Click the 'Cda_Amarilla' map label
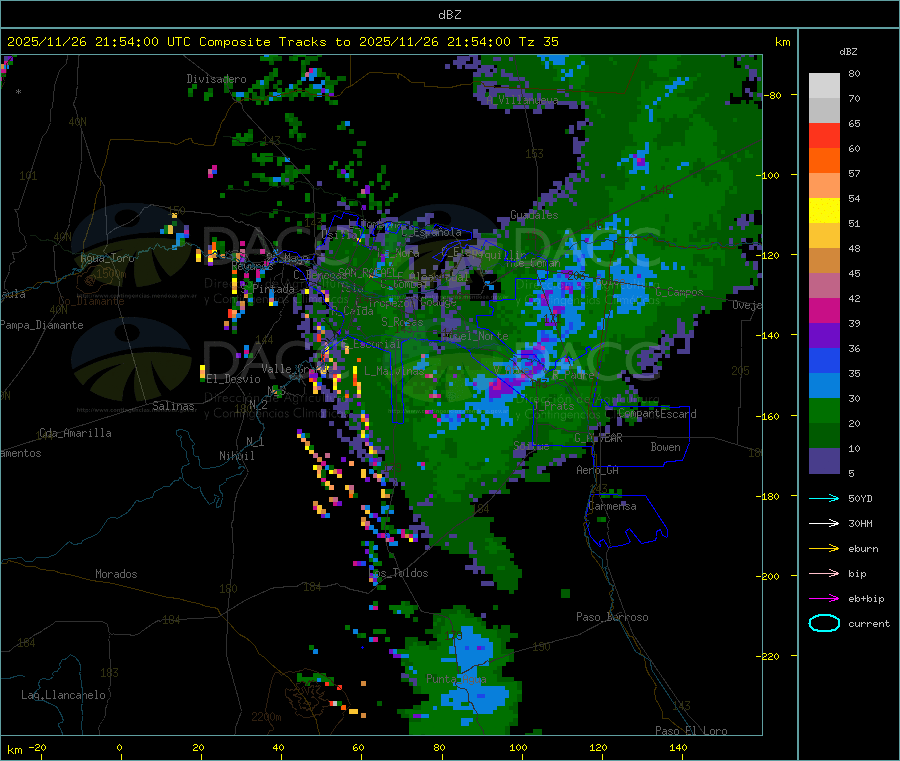Screen dimensions: 900x761 click(x=75, y=433)
